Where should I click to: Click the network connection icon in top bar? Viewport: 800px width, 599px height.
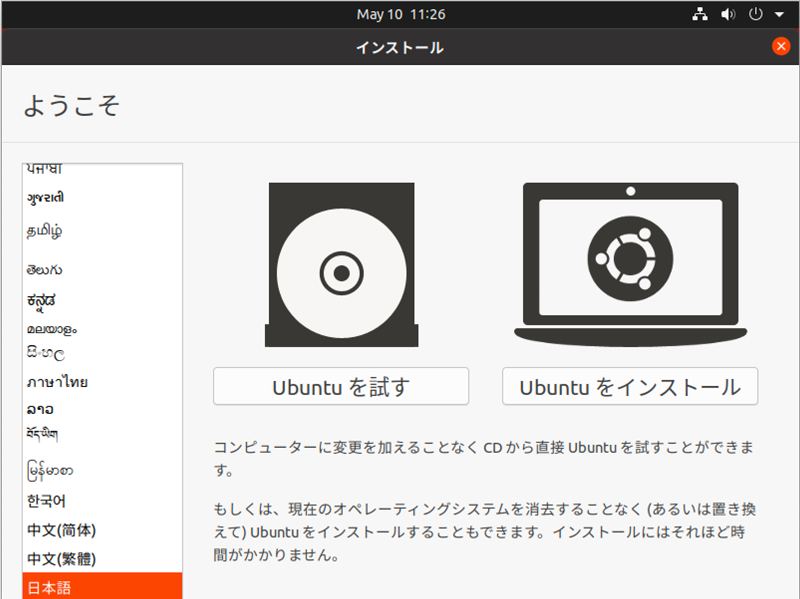(700, 14)
